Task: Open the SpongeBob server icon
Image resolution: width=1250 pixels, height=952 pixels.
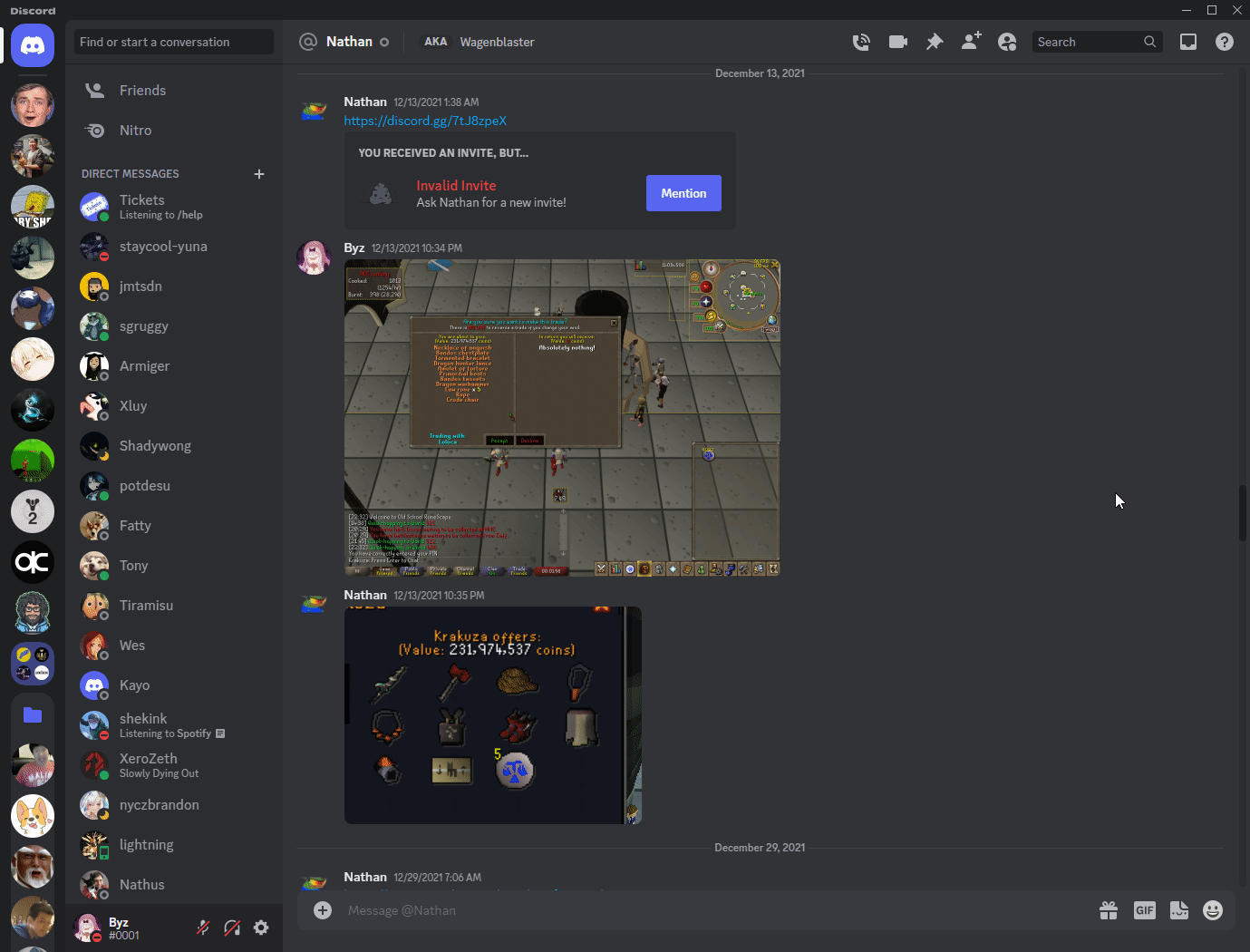Action: click(33, 207)
